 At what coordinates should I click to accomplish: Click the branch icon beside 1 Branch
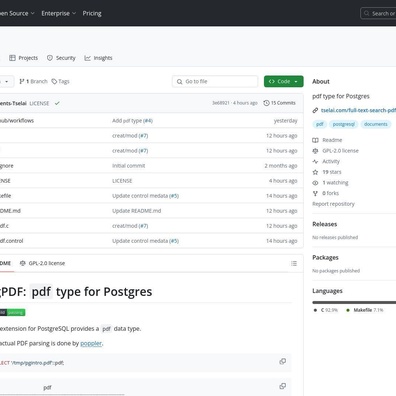point(22,81)
